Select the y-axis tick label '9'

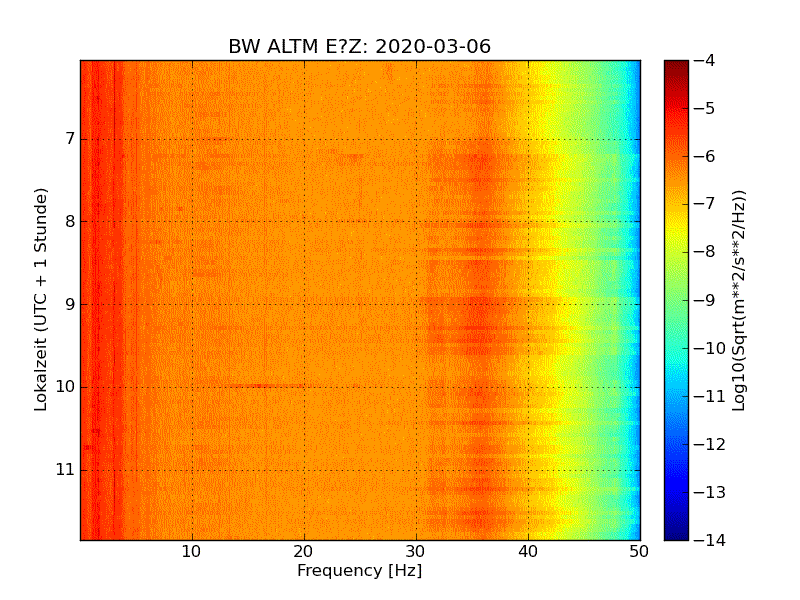point(70,305)
